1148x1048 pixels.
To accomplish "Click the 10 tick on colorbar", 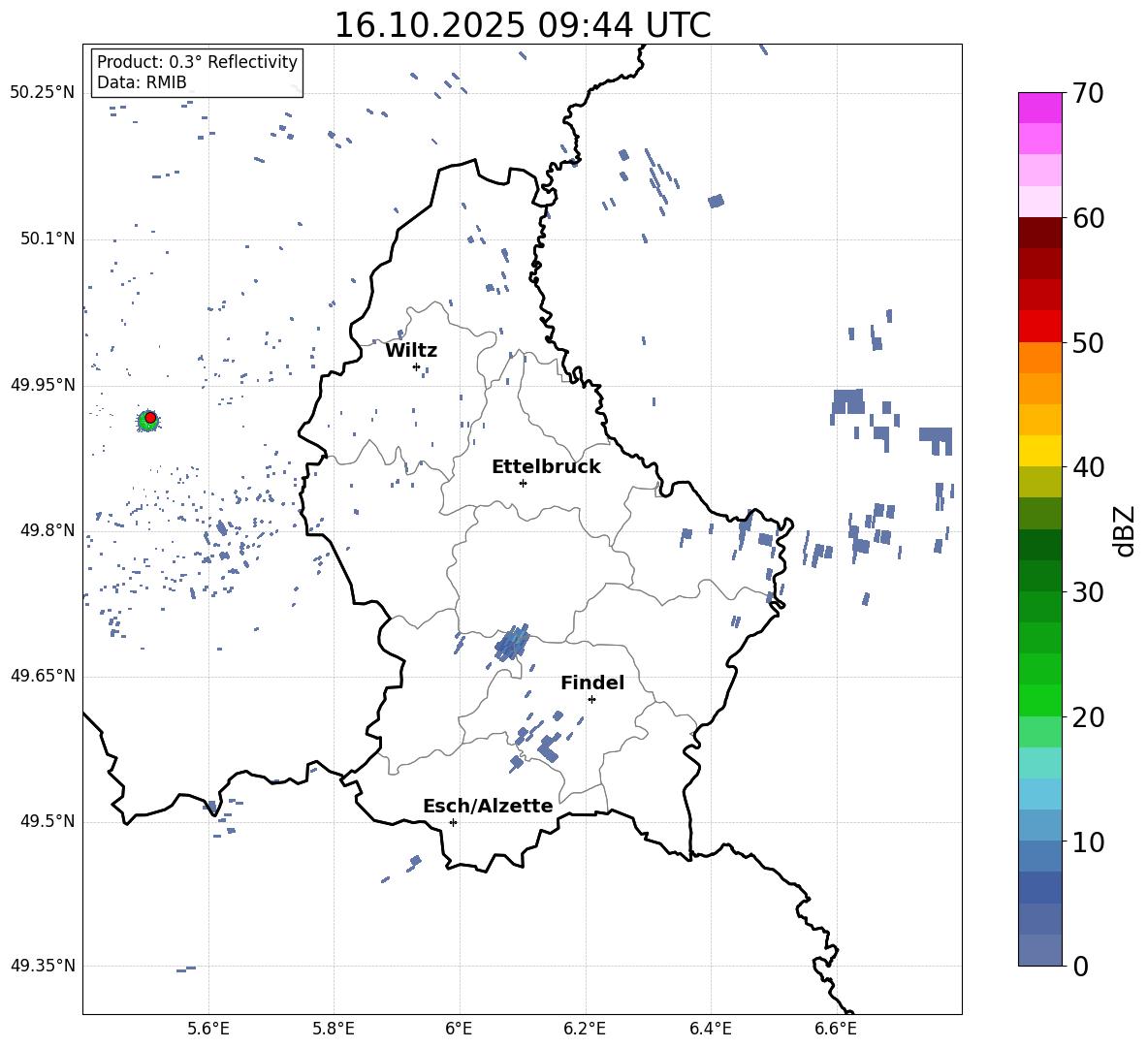I will (1088, 842).
